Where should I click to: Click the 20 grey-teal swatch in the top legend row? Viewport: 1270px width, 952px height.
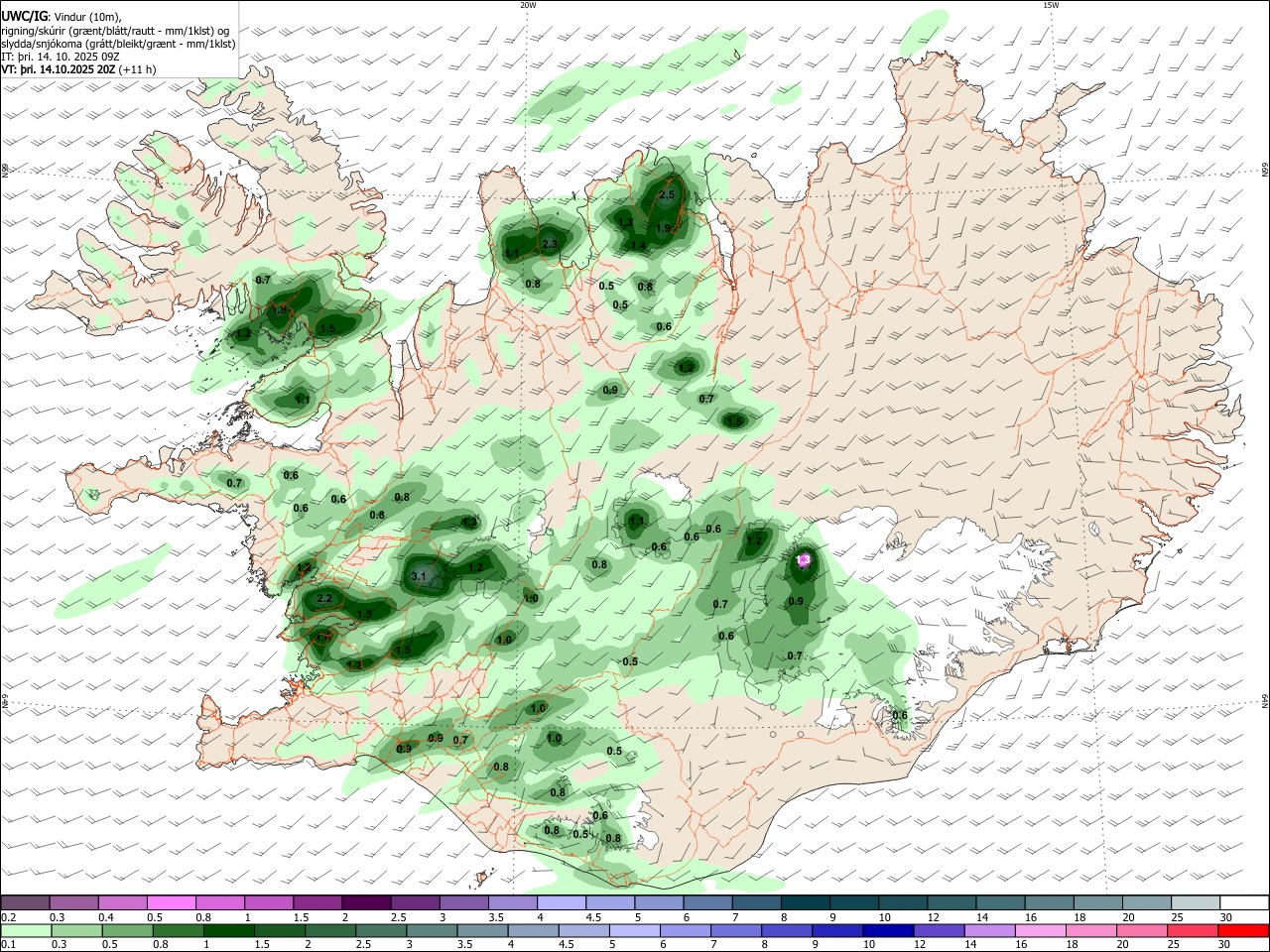1147,902
